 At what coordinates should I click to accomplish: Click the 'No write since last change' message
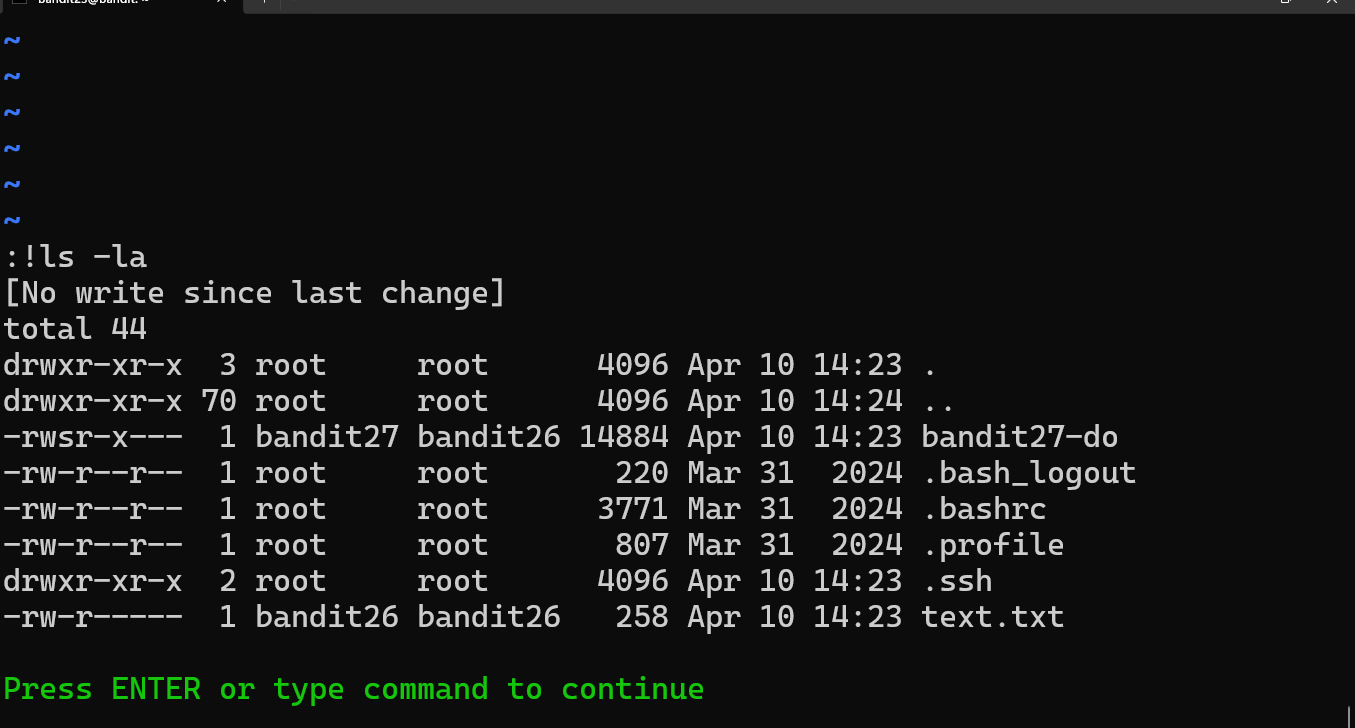[255, 293]
